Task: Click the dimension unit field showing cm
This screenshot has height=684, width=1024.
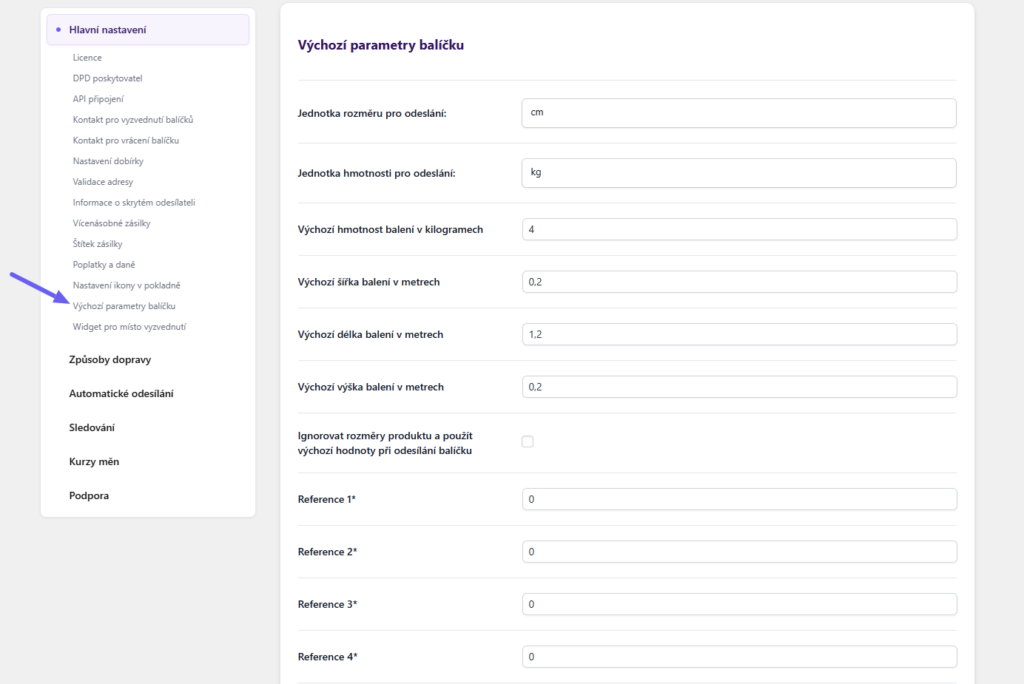Action: tap(739, 113)
